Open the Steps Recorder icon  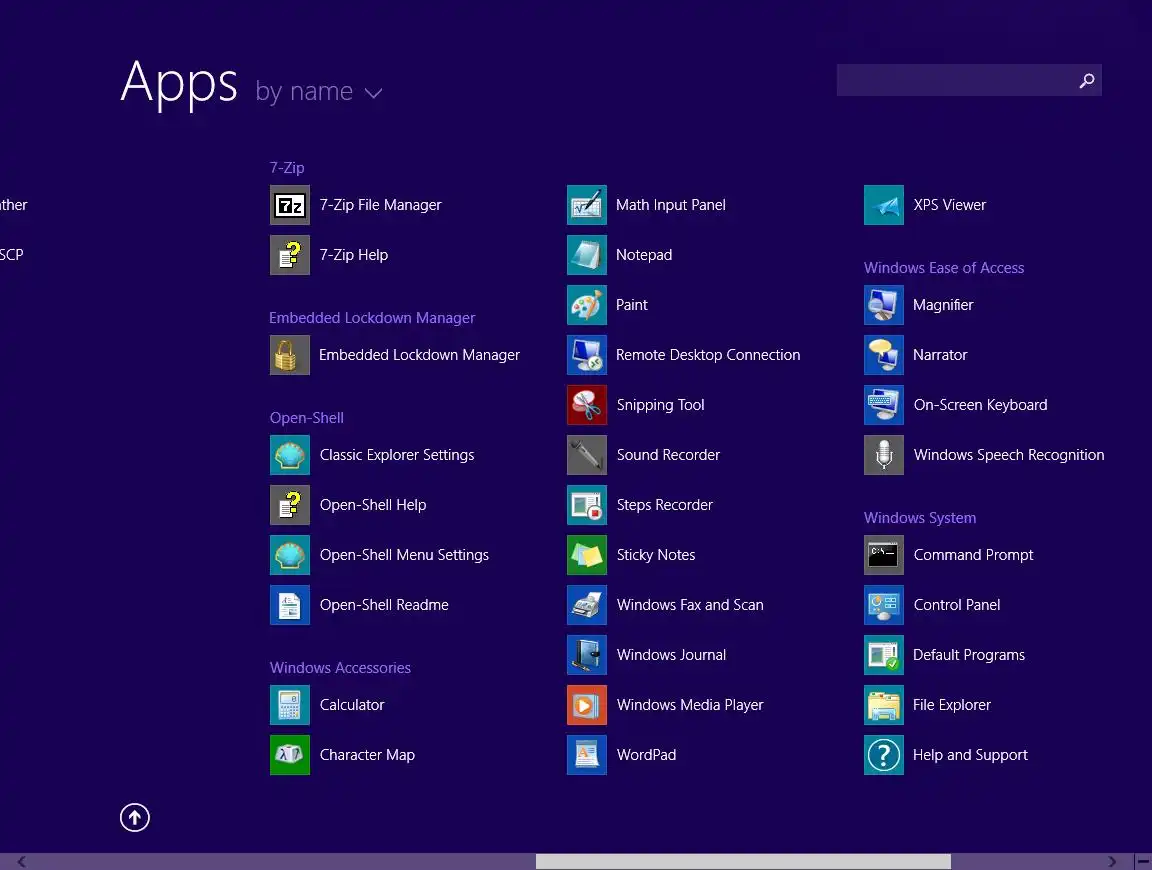587,505
